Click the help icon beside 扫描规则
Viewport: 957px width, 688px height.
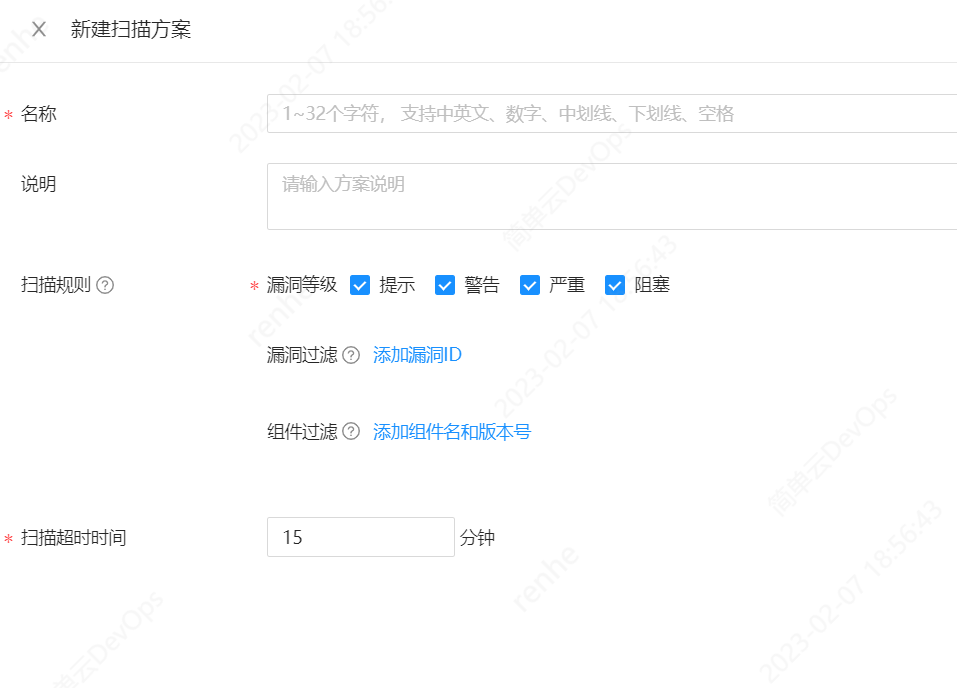(x=105, y=285)
